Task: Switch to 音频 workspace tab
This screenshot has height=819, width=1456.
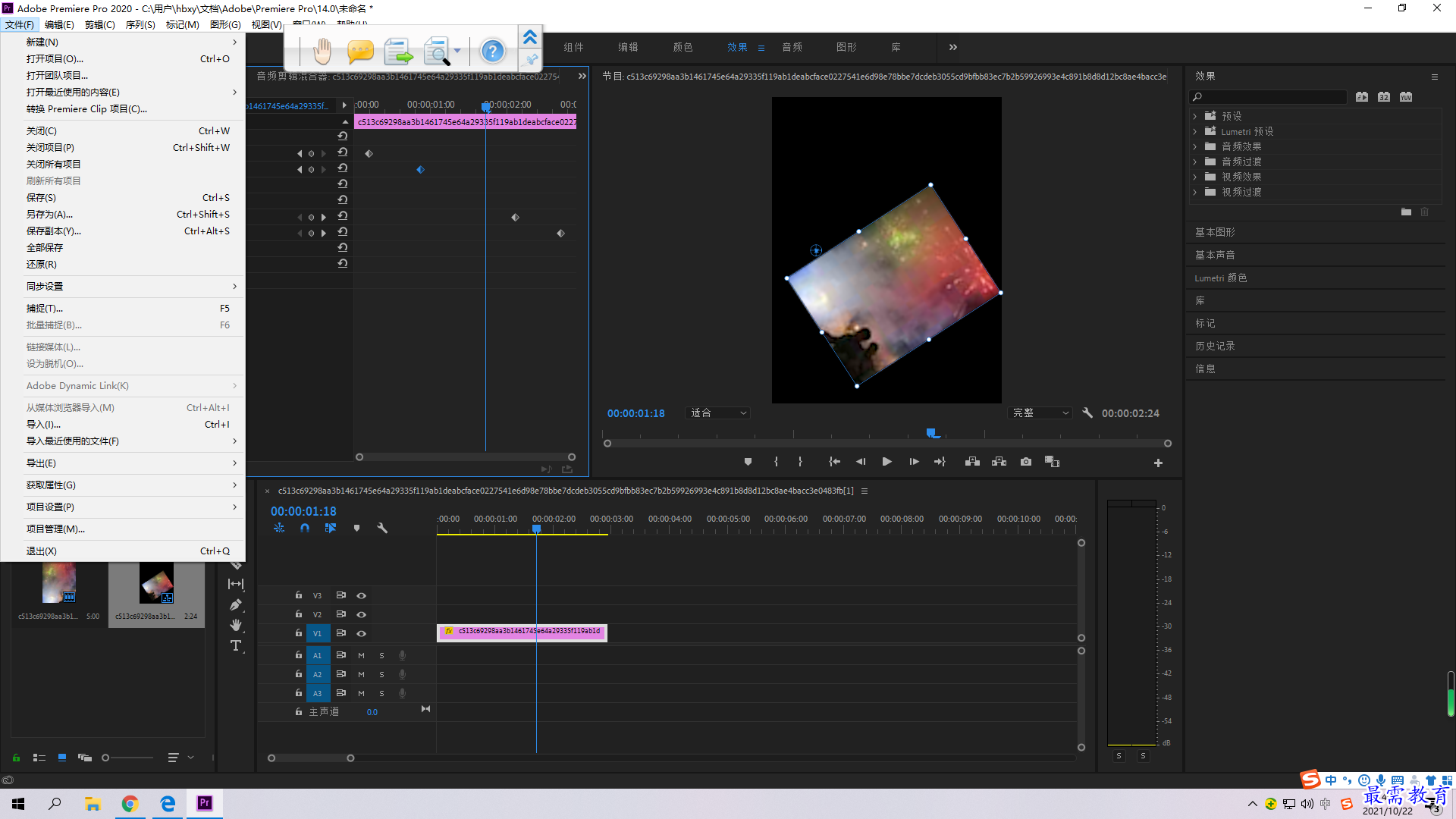Action: pos(792,47)
